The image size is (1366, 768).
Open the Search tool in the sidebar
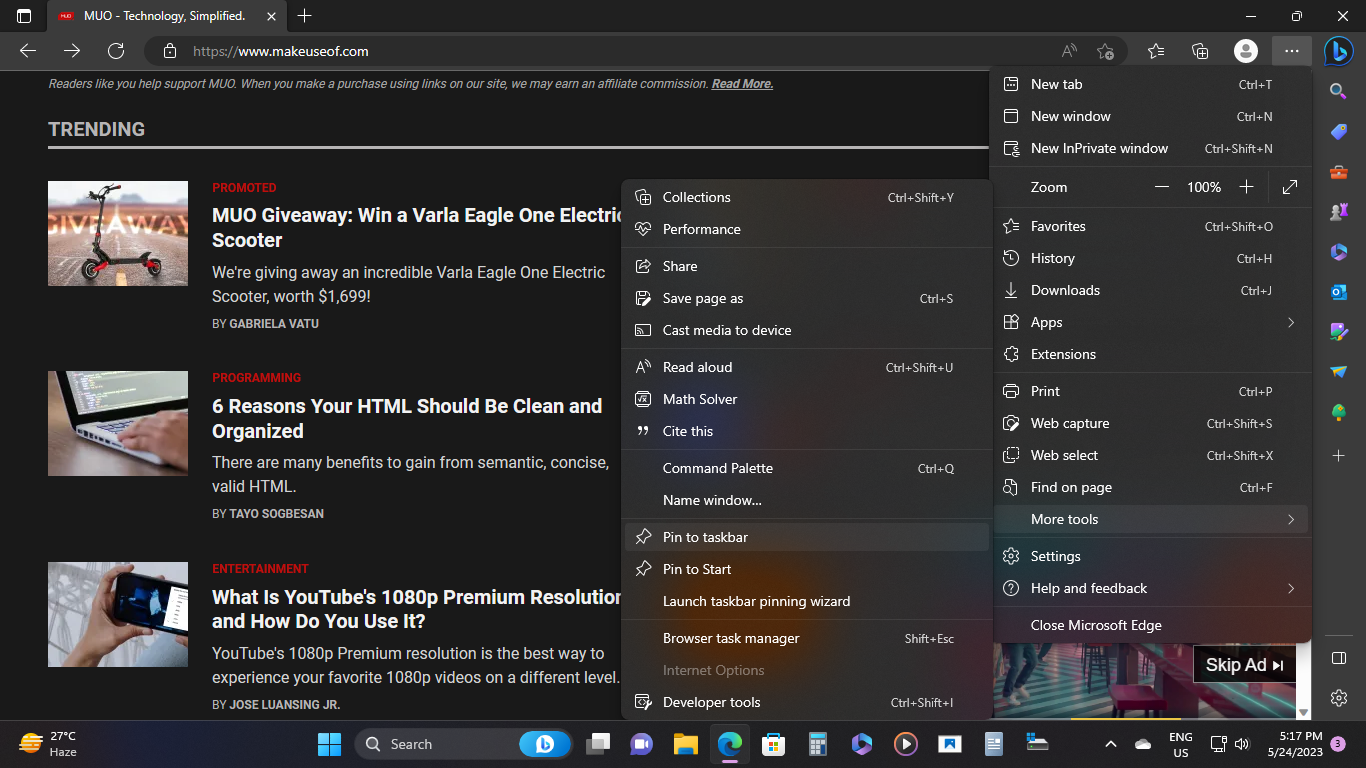[x=1339, y=90]
